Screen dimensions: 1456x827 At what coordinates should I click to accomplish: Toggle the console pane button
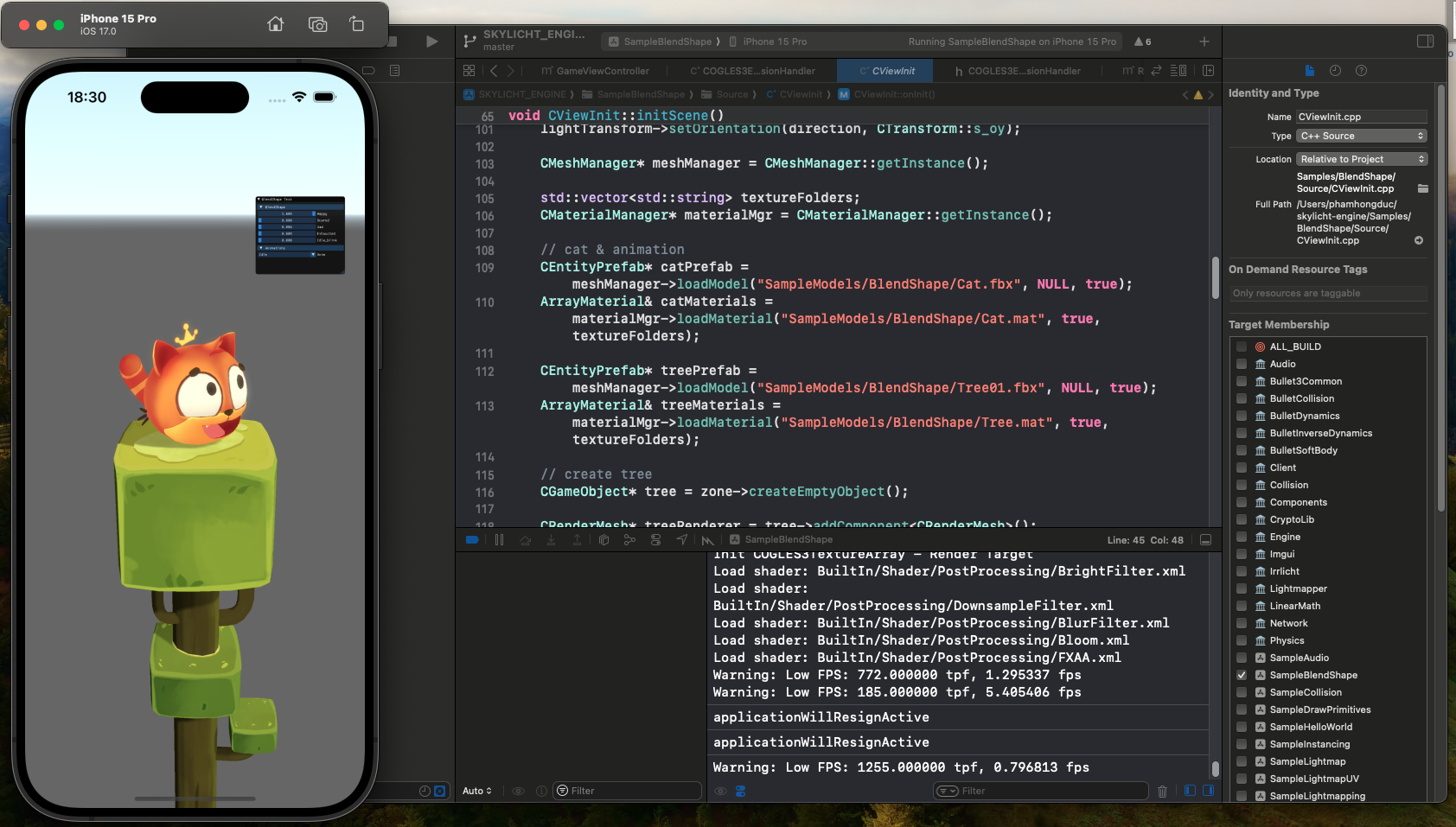(1209, 791)
